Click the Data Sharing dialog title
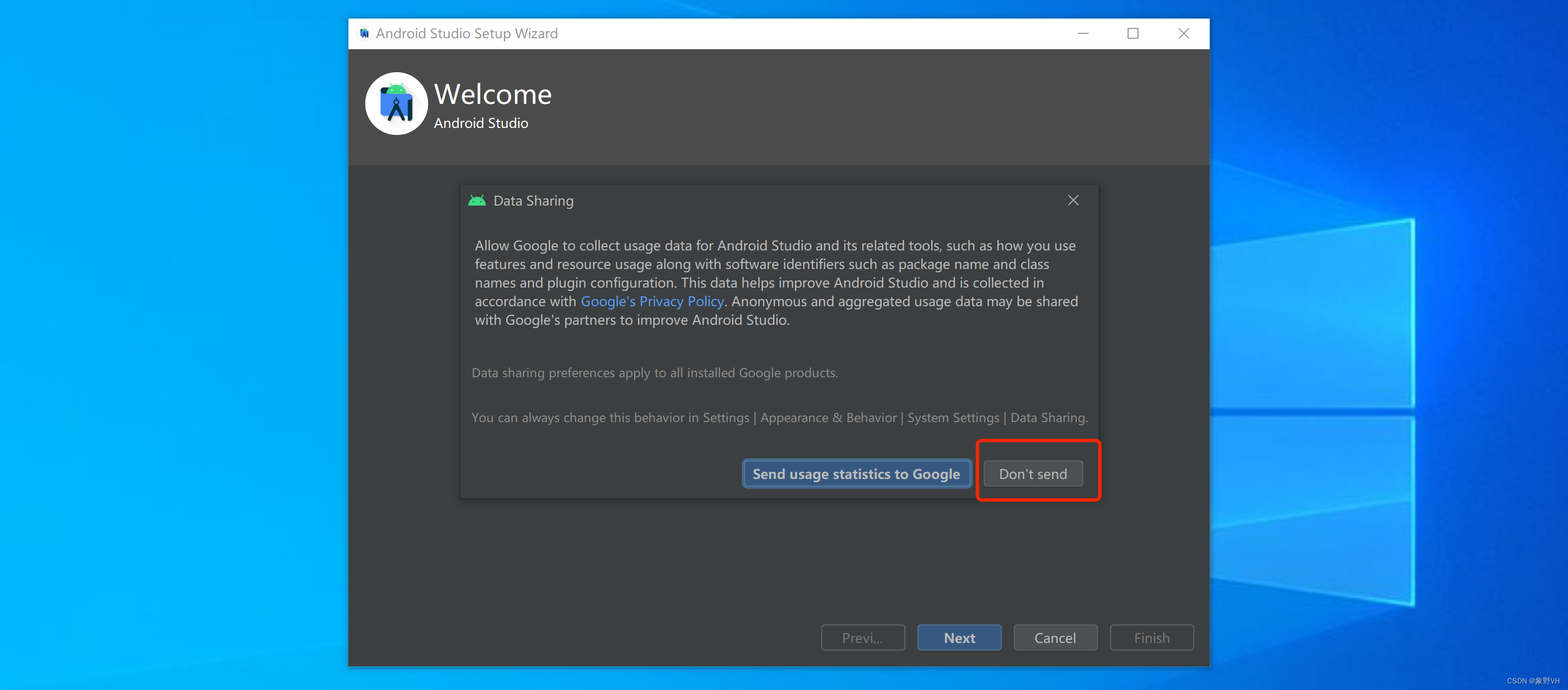This screenshot has width=1568, height=690. [x=533, y=201]
